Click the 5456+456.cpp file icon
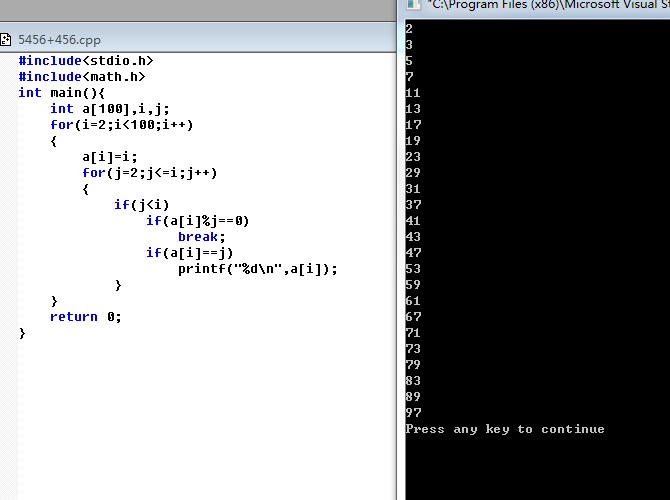The width and height of the screenshot is (670, 500). pyautogui.click(x=6, y=40)
